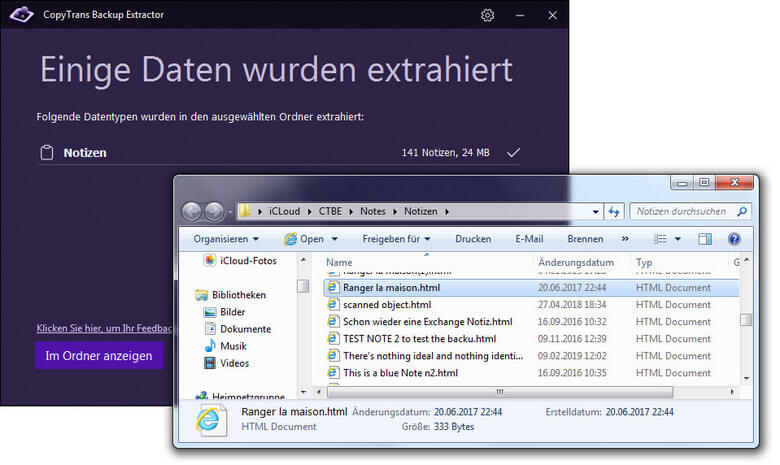Click the Videos film icon
780x465 pixels.
click(210, 363)
